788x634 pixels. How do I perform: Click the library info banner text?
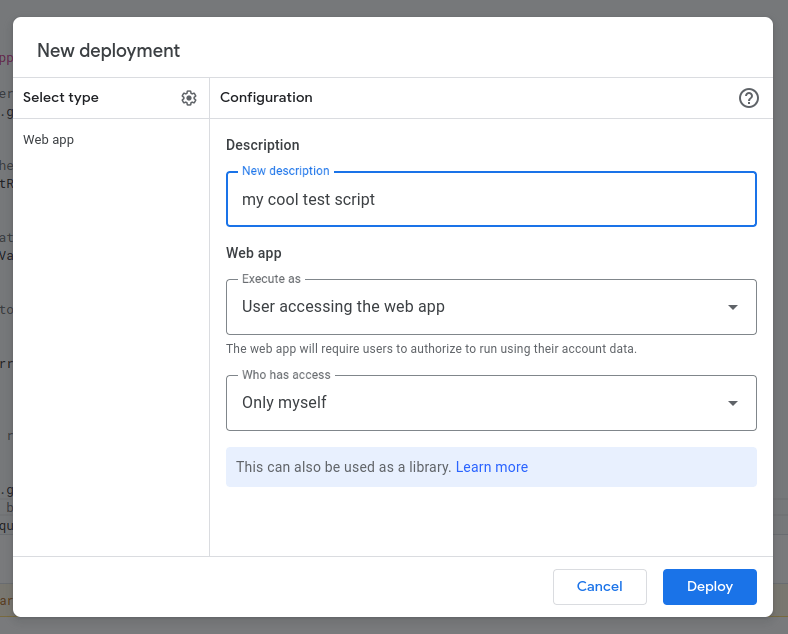point(344,467)
